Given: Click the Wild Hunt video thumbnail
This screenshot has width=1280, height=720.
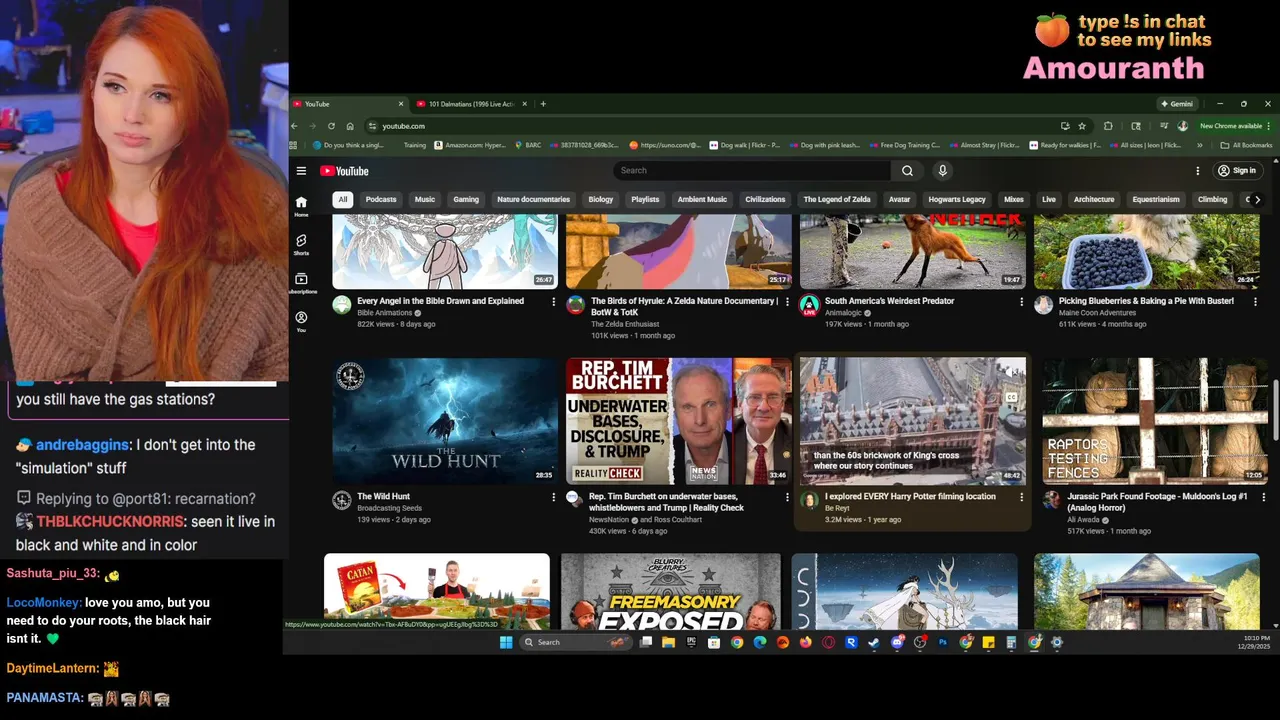Looking at the screenshot, I should (445, 421).
